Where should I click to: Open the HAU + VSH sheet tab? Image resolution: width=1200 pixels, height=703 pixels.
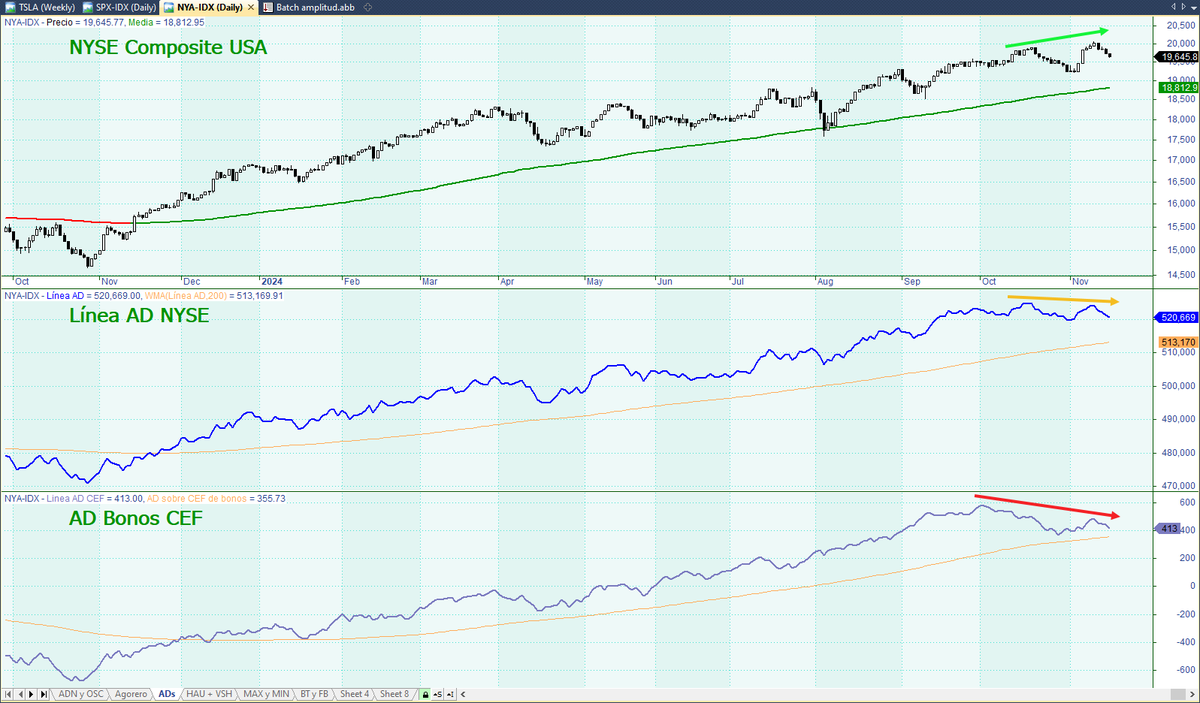[209, 693]
